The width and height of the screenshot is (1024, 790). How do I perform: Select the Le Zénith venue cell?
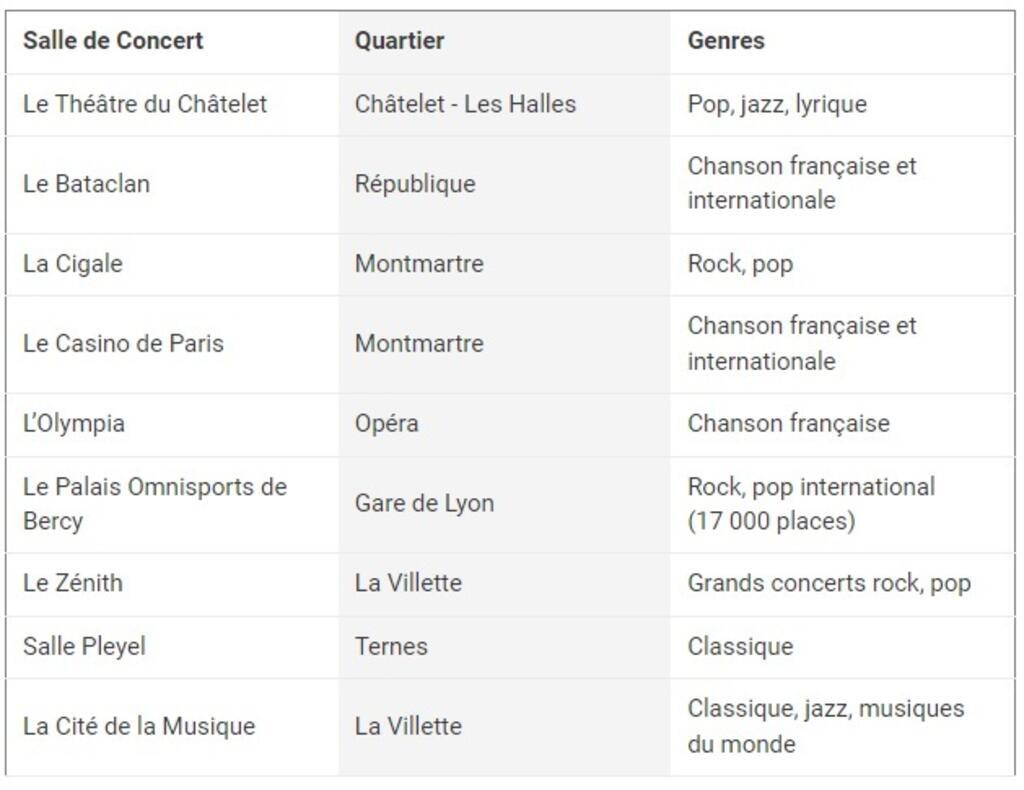[172, 584]
